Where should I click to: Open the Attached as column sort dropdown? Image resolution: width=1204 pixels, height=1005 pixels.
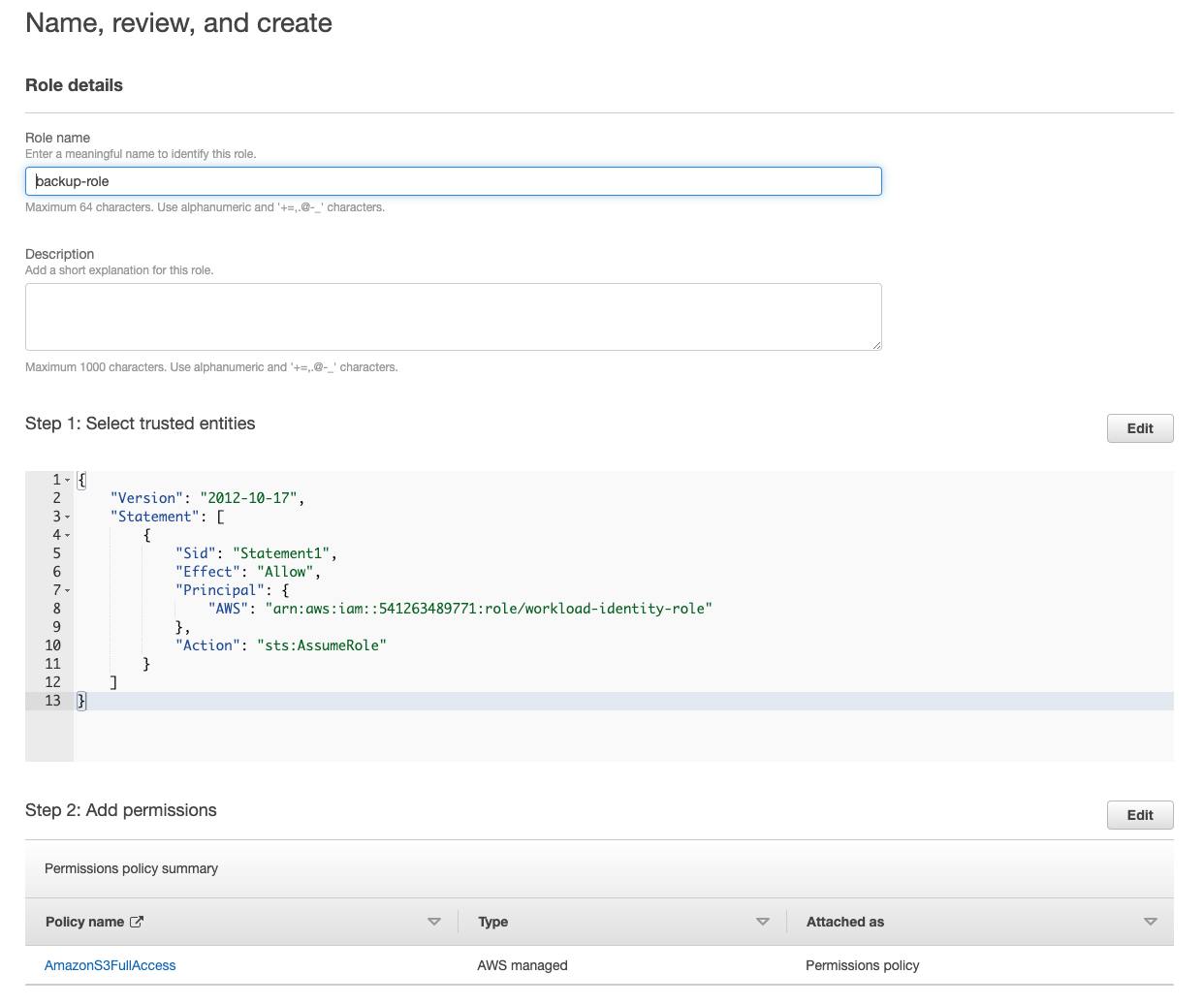pyautogui.click(x=1151, y=922)
